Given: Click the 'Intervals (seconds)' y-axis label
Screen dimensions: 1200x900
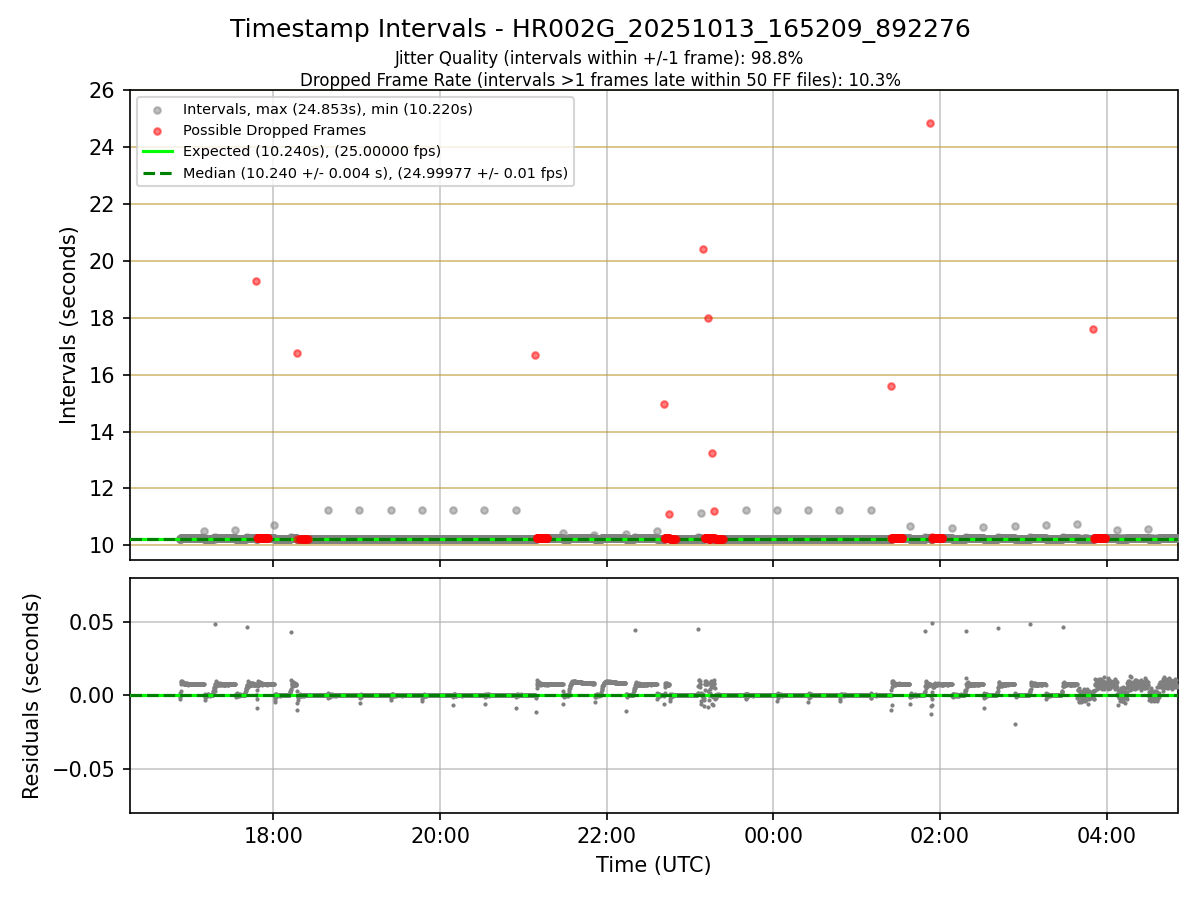Looking at the screenshot, I should click(69, 325).
